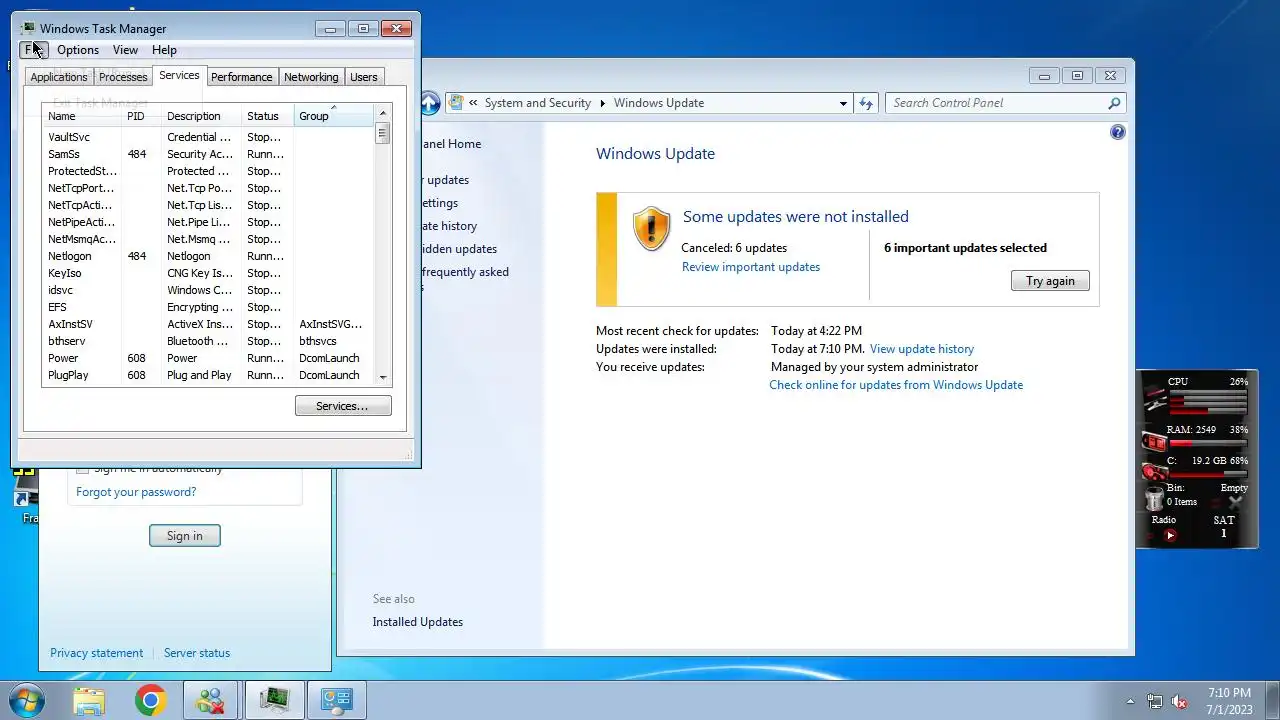
Task: Sort services by the Name column
Action: tap(81, 116)
